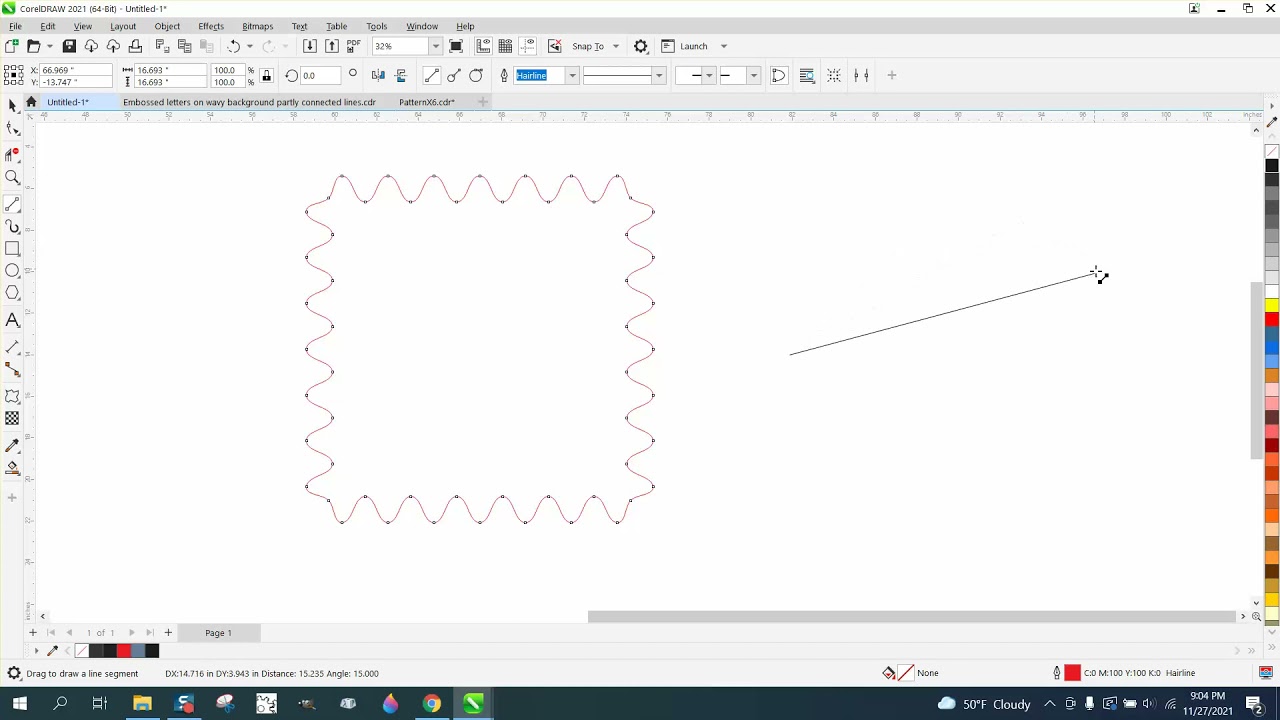Open the Layout menu
Image resolution: width=1280 pixels, height=720 pixels.
[123, 26]
